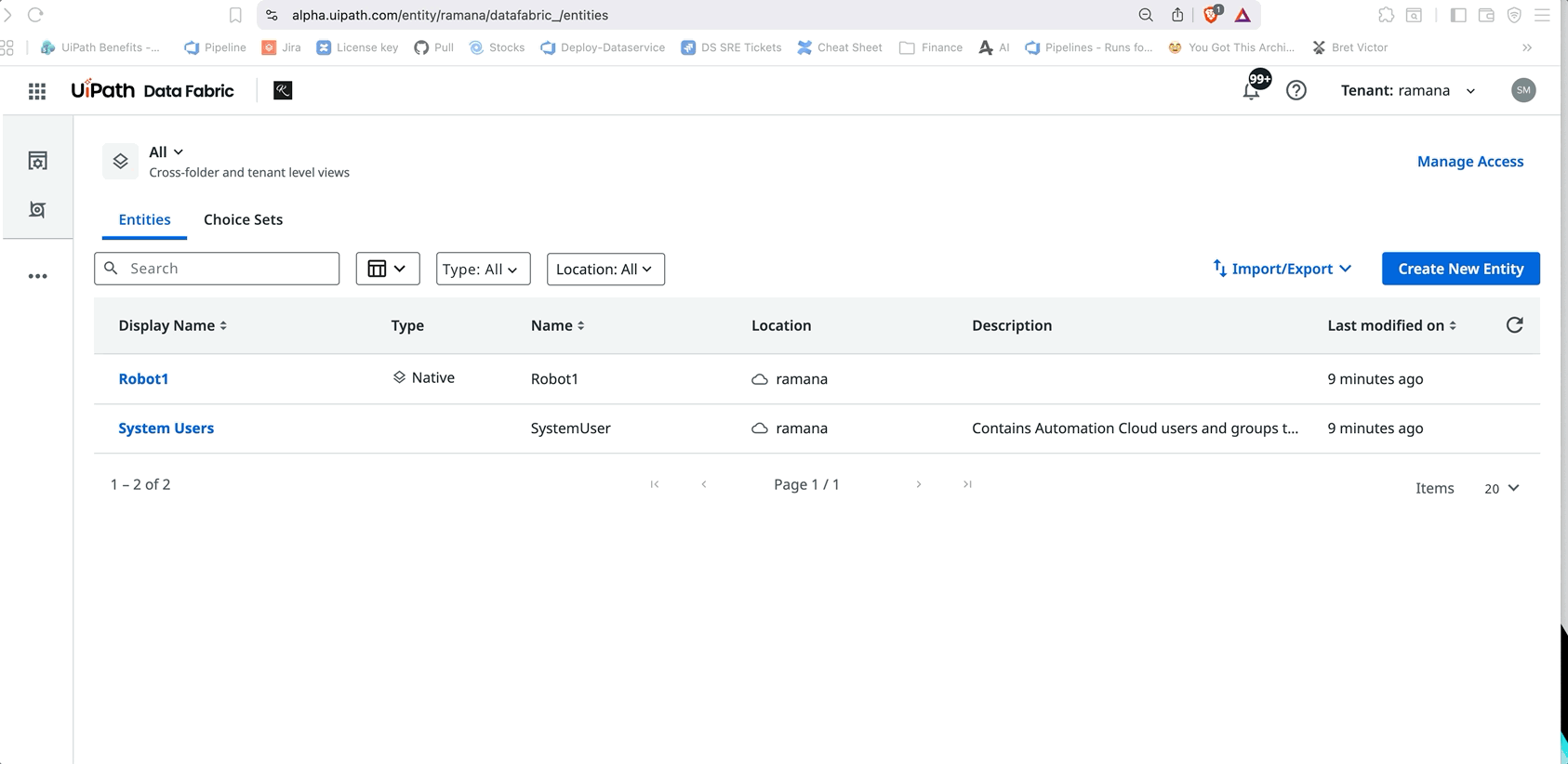The image size is (1568, 764).
Task: Sort by Display Name column
Action: coord(173,325)
